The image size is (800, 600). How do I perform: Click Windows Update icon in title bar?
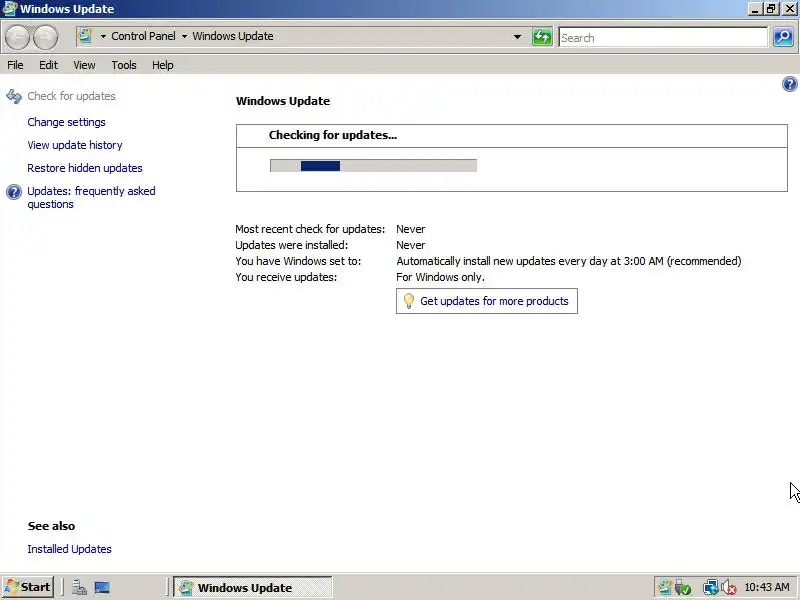click(10, 9)
